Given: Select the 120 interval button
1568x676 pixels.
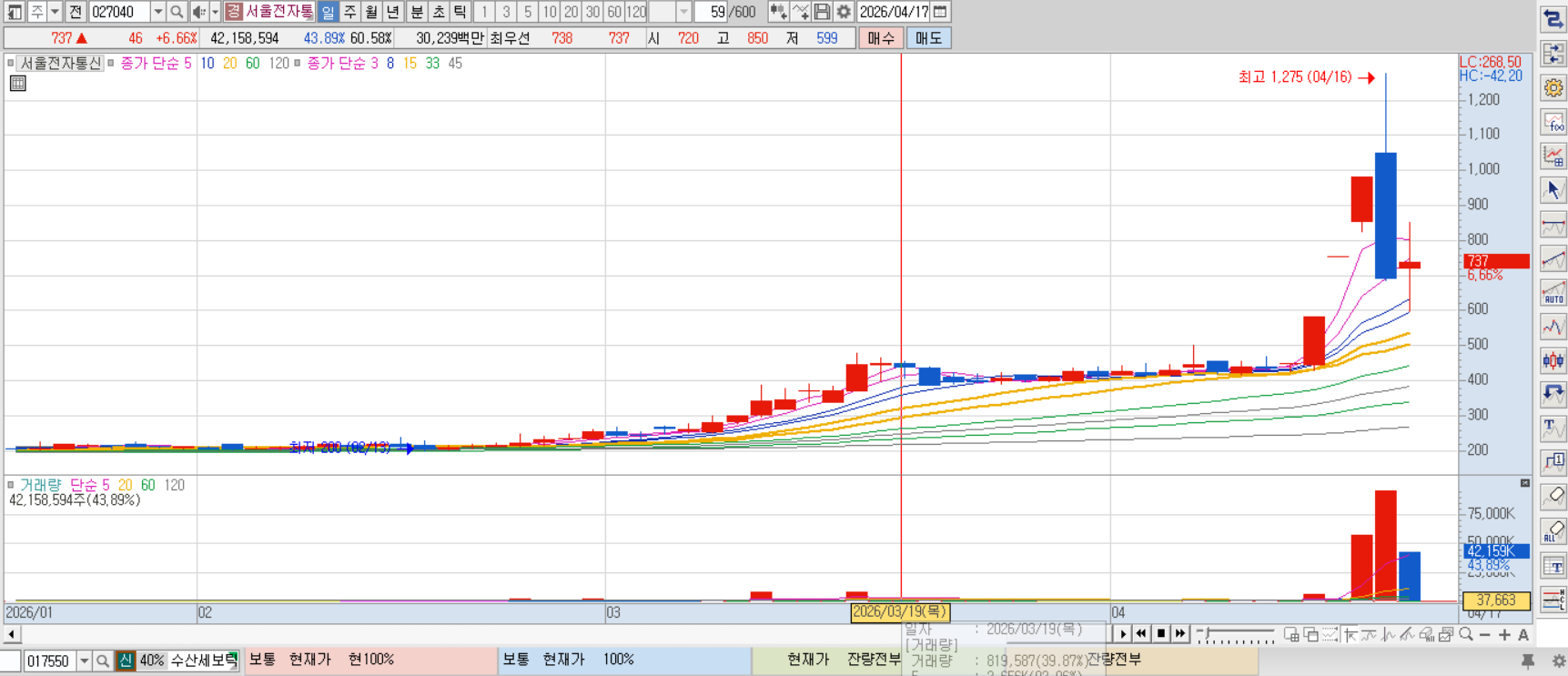Looking at the screenshot, I should click(636, 12).
